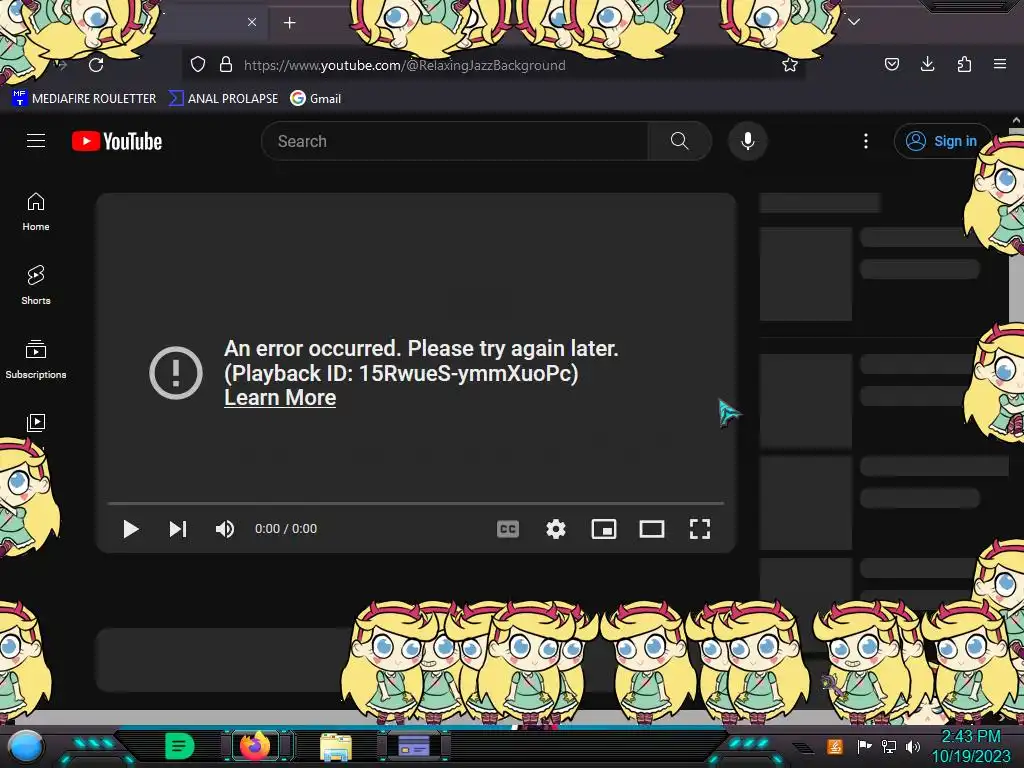Sign in to YouTube
1024x768 pixels.
[942, 141]
